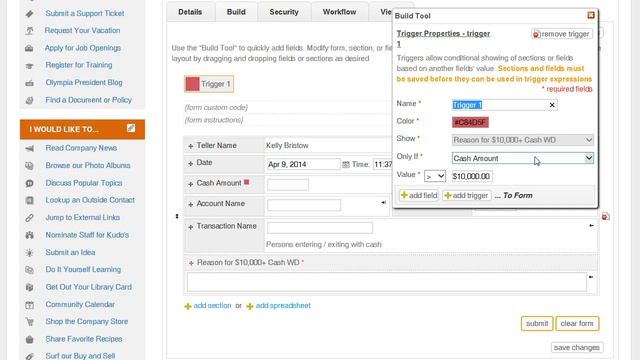This screenshot has width=640, height=360.
Task: Click the Transaction Name input box
Action: pyautogui.click(x=320, y=228)
